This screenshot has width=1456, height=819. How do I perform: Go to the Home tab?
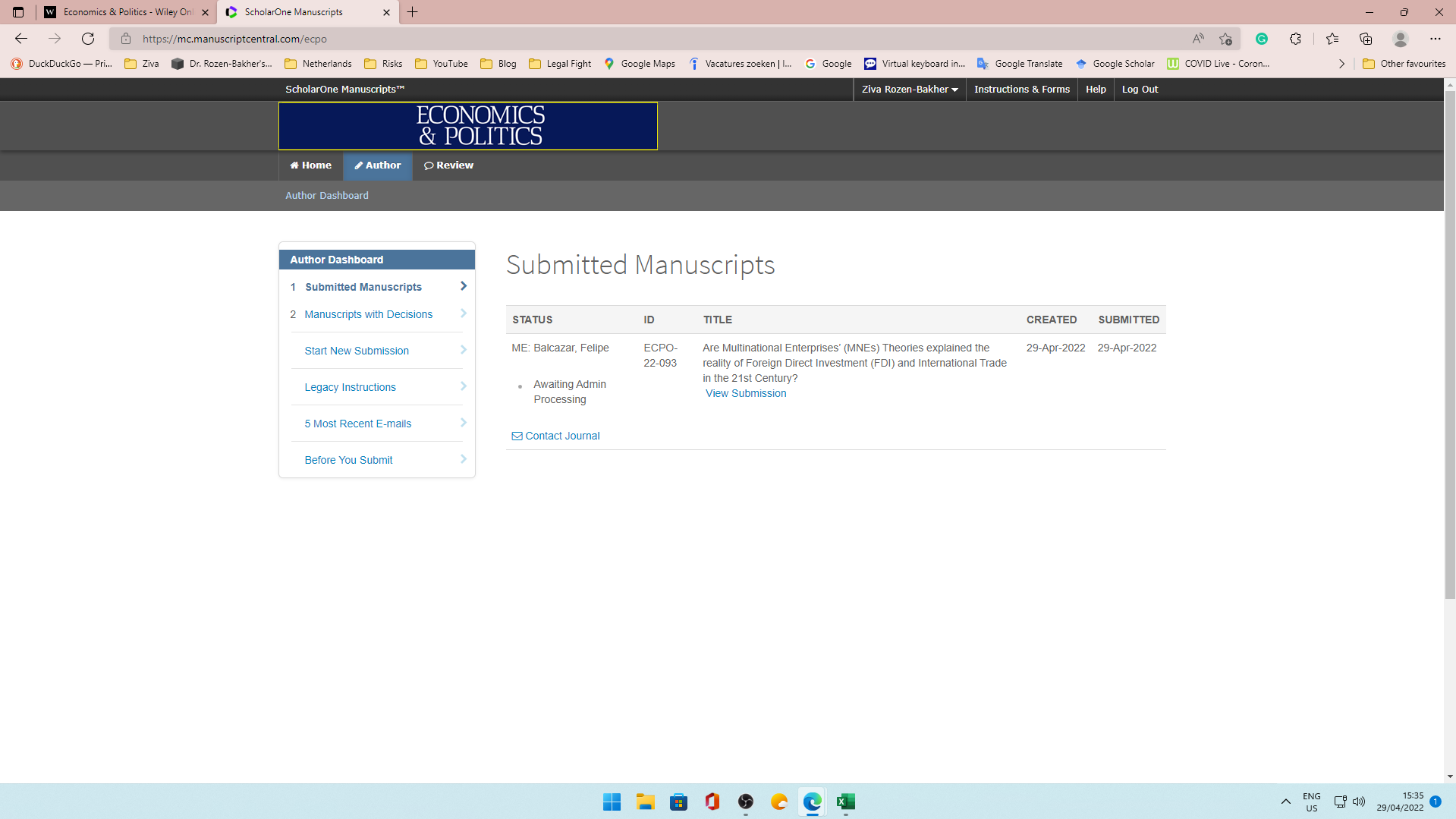point(311,165)
